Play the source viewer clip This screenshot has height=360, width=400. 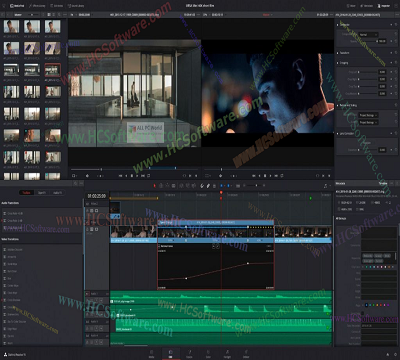(x=137, y=176)
